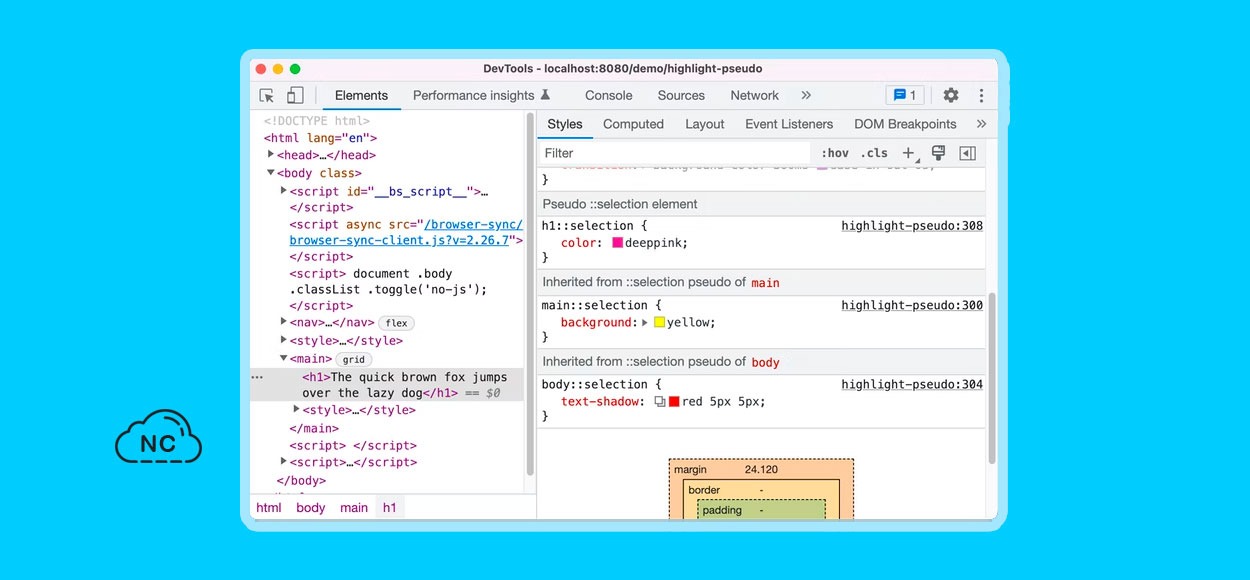Click the border region label in box model
Viewport: 1250px width, 580px height.
(x=704, y=490)
